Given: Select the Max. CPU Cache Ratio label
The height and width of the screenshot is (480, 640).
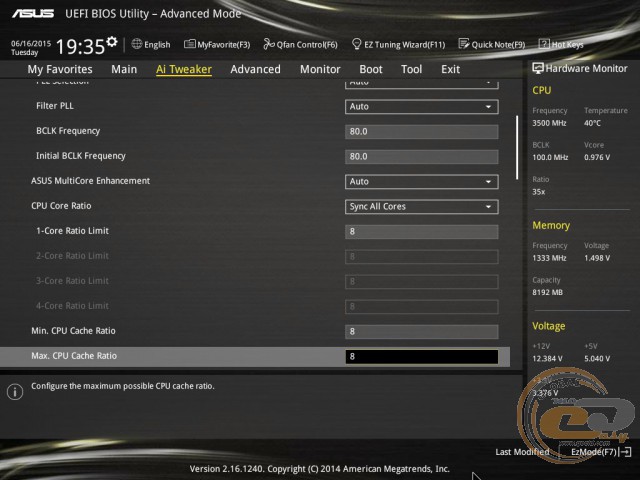Looking at the screenshot, I should click(74, 356).
